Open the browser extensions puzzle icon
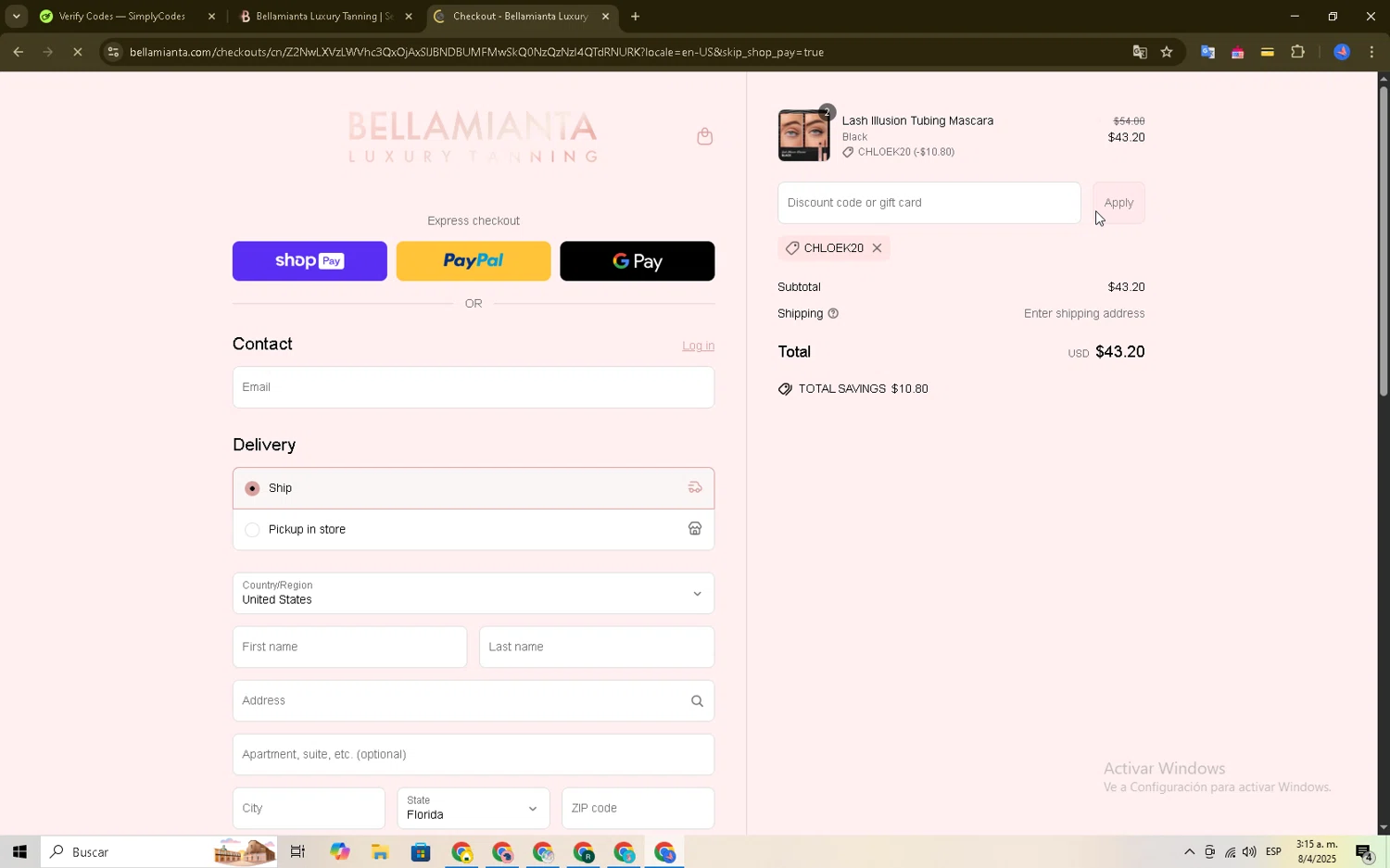This screenshot has width=1390, height=868. point(1297,52)
